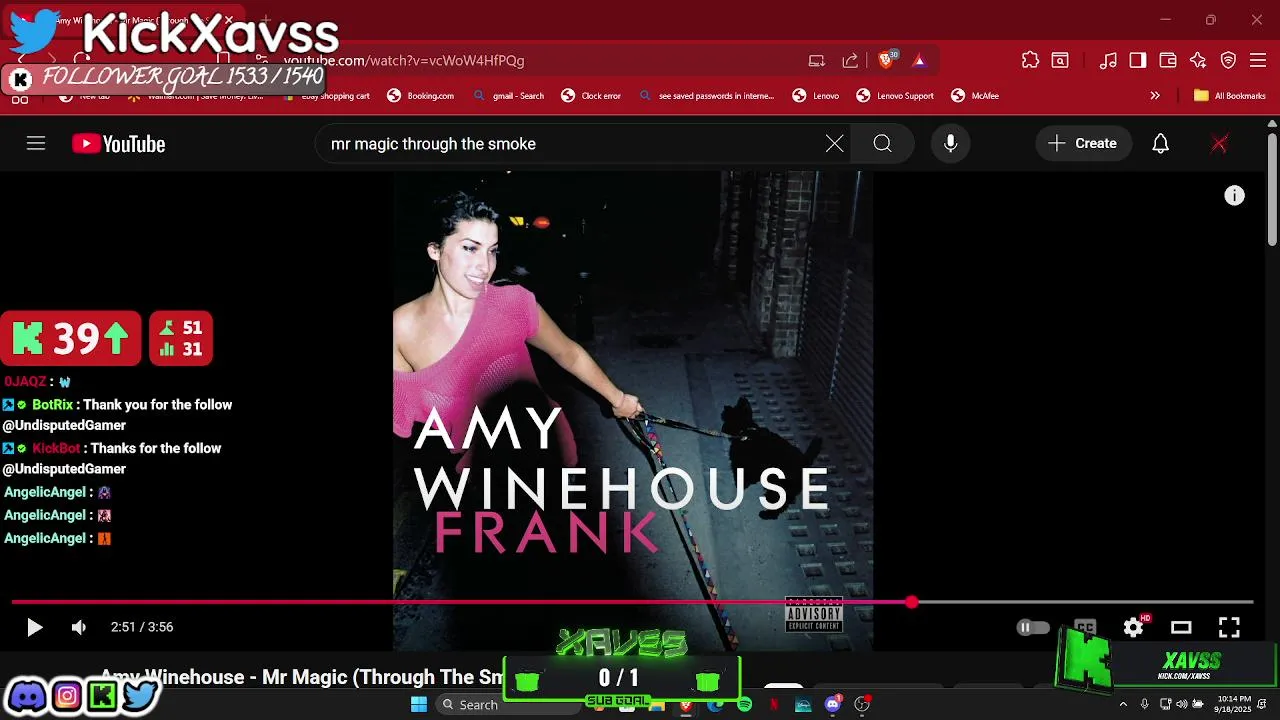Open the gmail - Search bookmark
The width and height of the screenshot is (1280, 720).
click(x=508, y=96)
